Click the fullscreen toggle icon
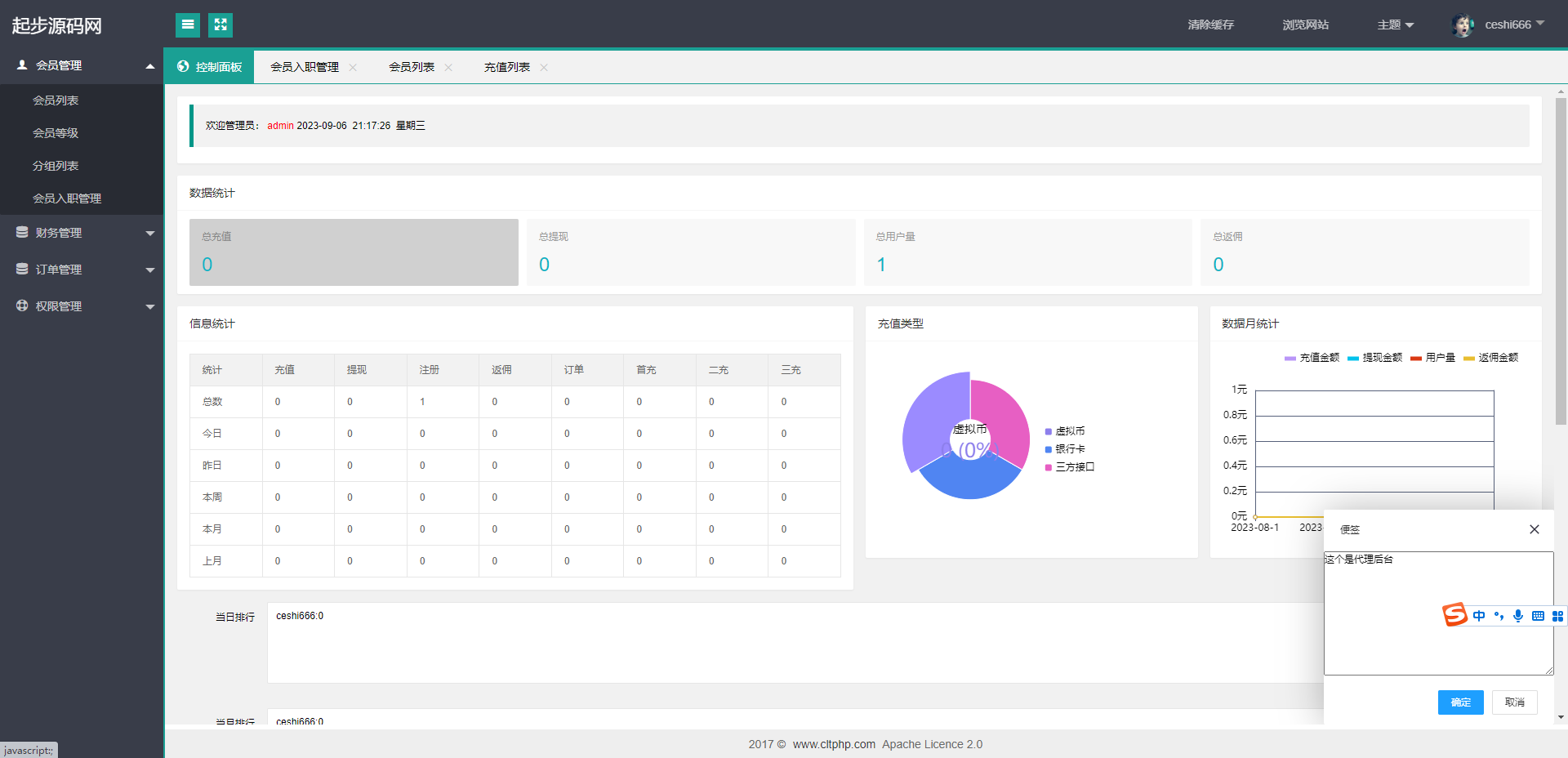 (x=220, y=25)
